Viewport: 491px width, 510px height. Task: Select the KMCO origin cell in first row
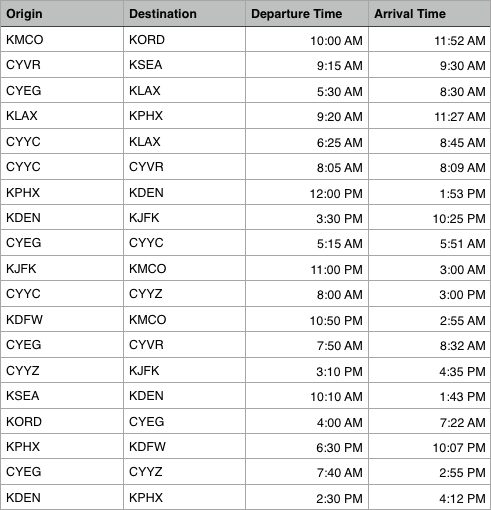62,39
